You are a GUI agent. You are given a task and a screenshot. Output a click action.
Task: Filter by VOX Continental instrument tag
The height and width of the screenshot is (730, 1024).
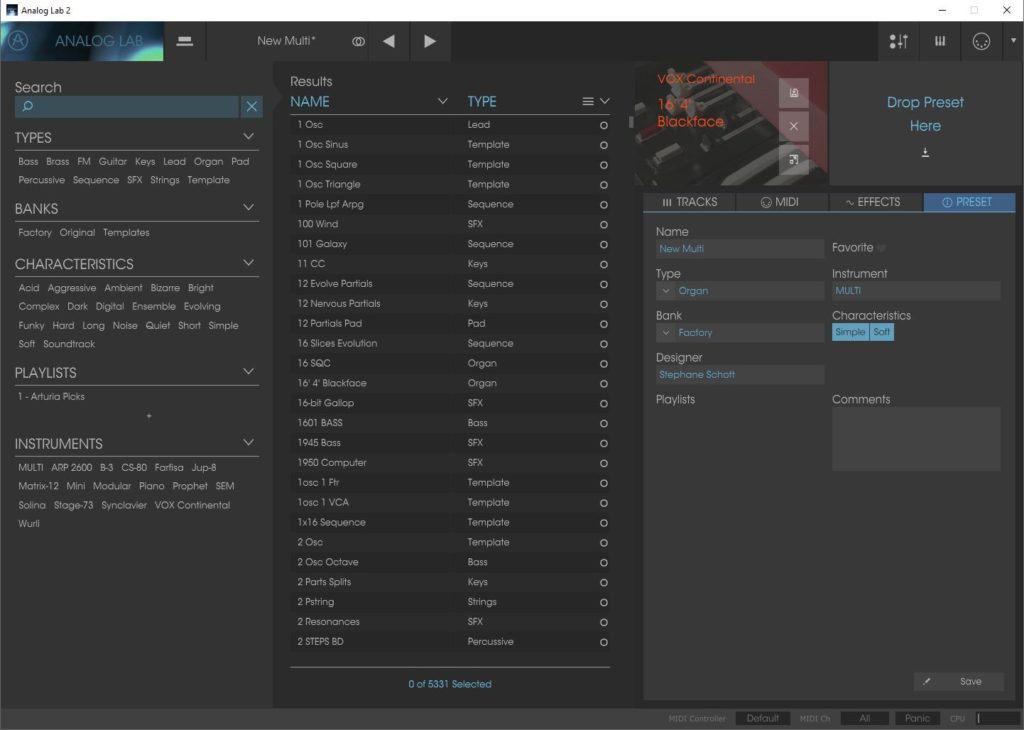192,505
